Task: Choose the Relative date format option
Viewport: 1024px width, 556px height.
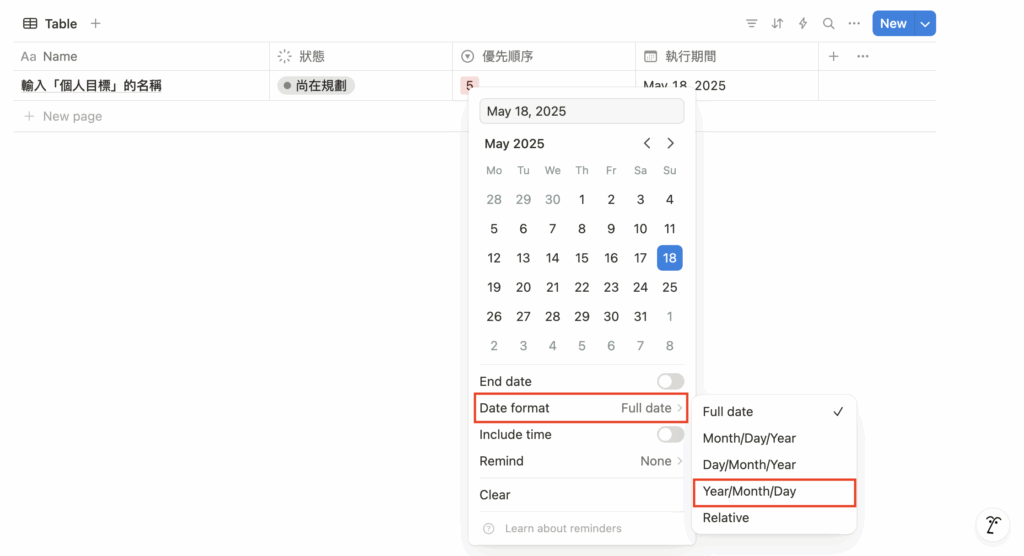Action: click(726, 518)
